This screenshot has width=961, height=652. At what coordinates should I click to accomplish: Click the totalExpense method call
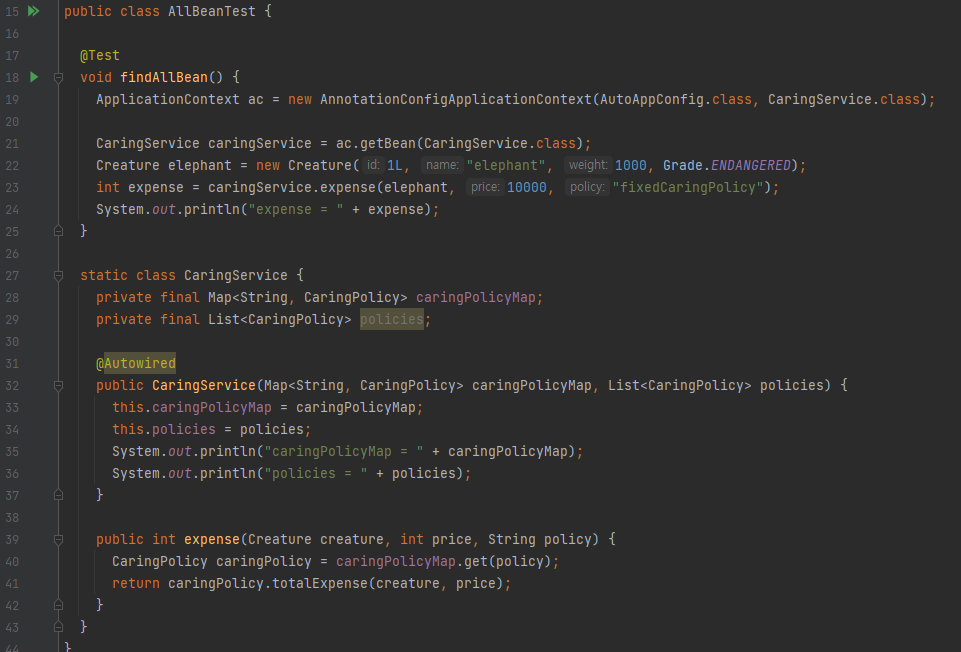click(320, 583)
